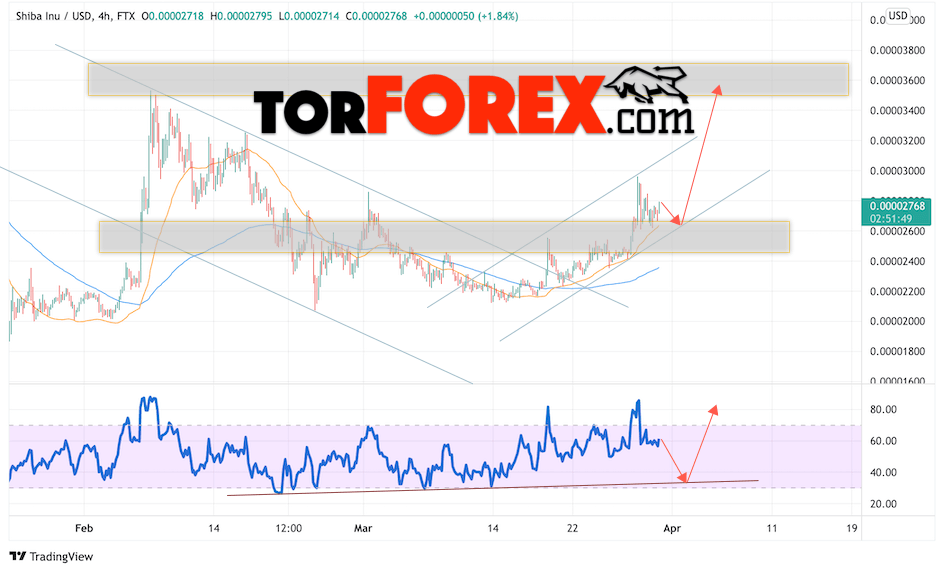Click the 60.00 RSI scale label
Screen dimensions: 944x572
(x=883, y=441)
